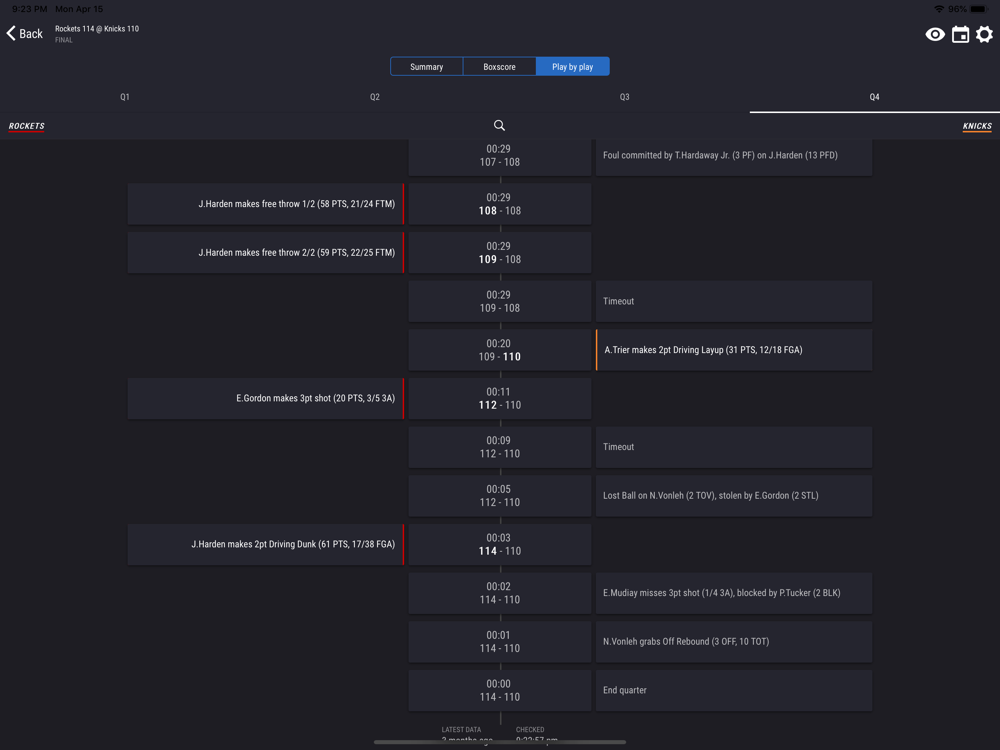Show second quarter plays Q2
The image size is (1000, 750).
pos(375,97)
